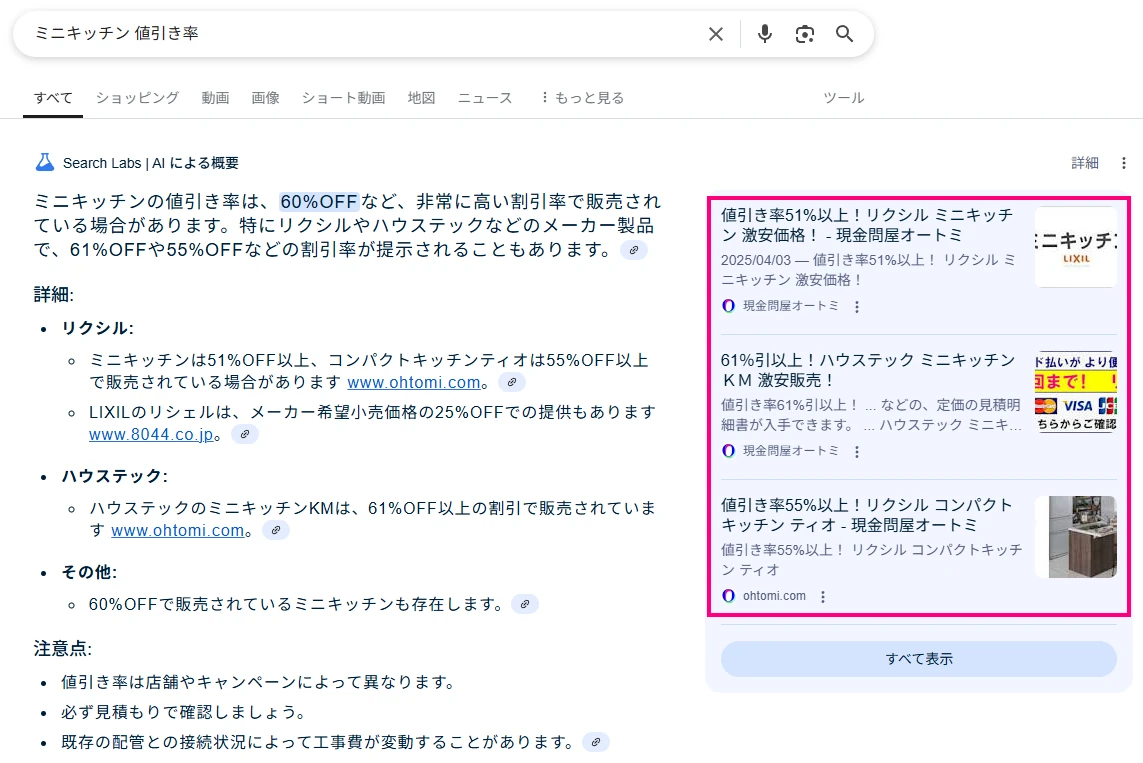This screenshot has width=1143, height=763.
Task: Click the VISA payment banner thumbnail
Action: 1076,392
